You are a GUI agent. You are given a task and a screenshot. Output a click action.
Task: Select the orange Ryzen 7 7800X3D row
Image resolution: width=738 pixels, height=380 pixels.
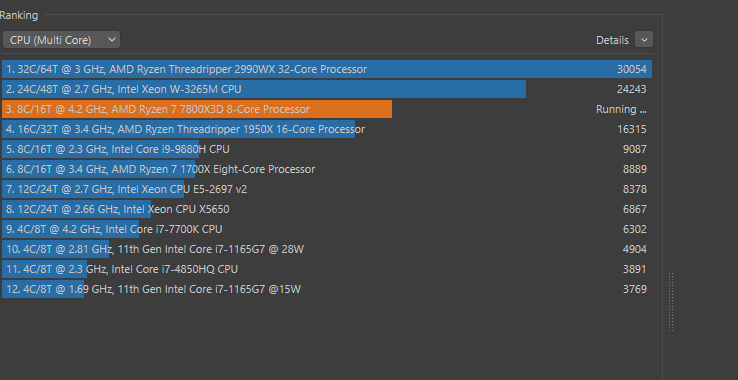click(327, 109)
